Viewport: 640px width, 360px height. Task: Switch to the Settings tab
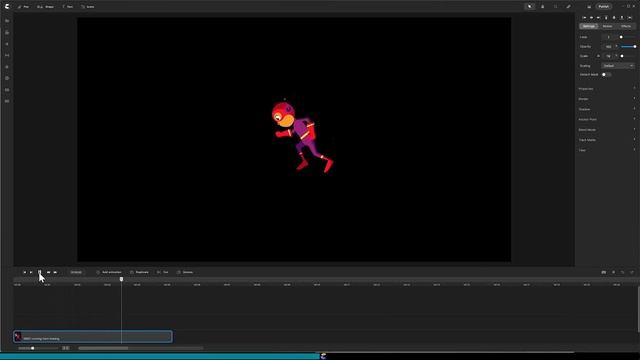589,26
